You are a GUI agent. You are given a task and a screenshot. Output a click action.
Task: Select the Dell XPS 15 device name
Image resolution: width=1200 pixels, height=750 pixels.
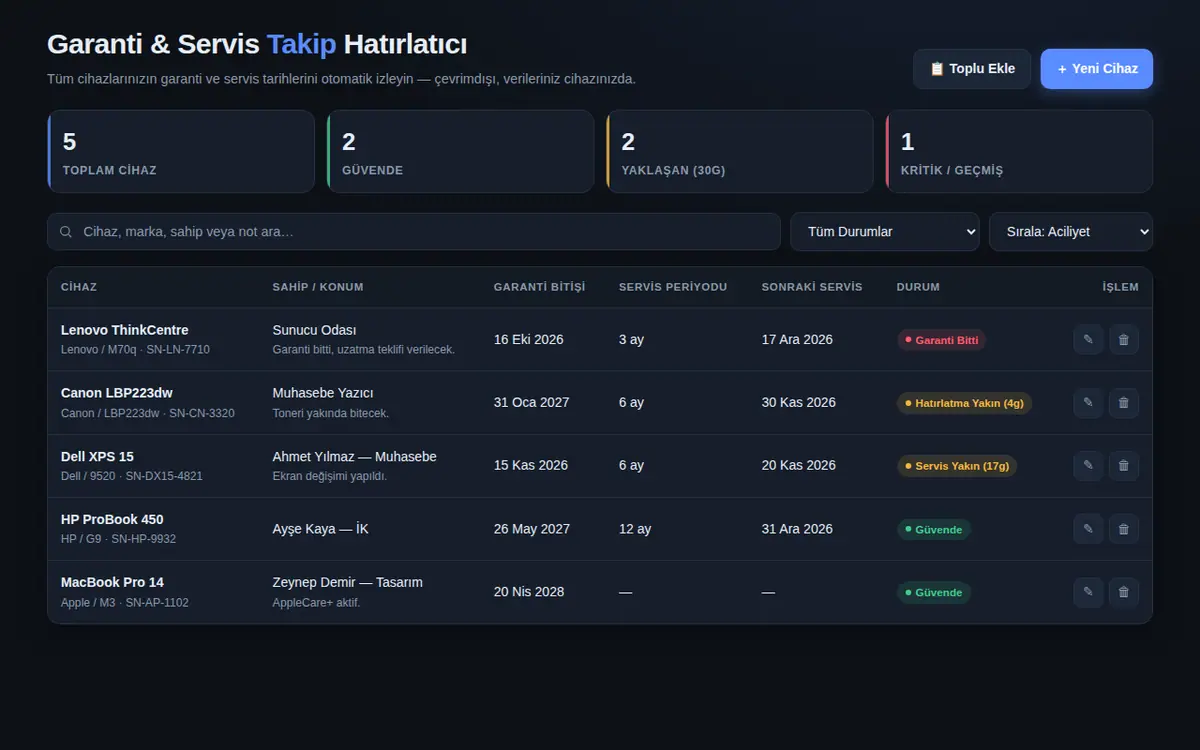click(x=97, y=456)
